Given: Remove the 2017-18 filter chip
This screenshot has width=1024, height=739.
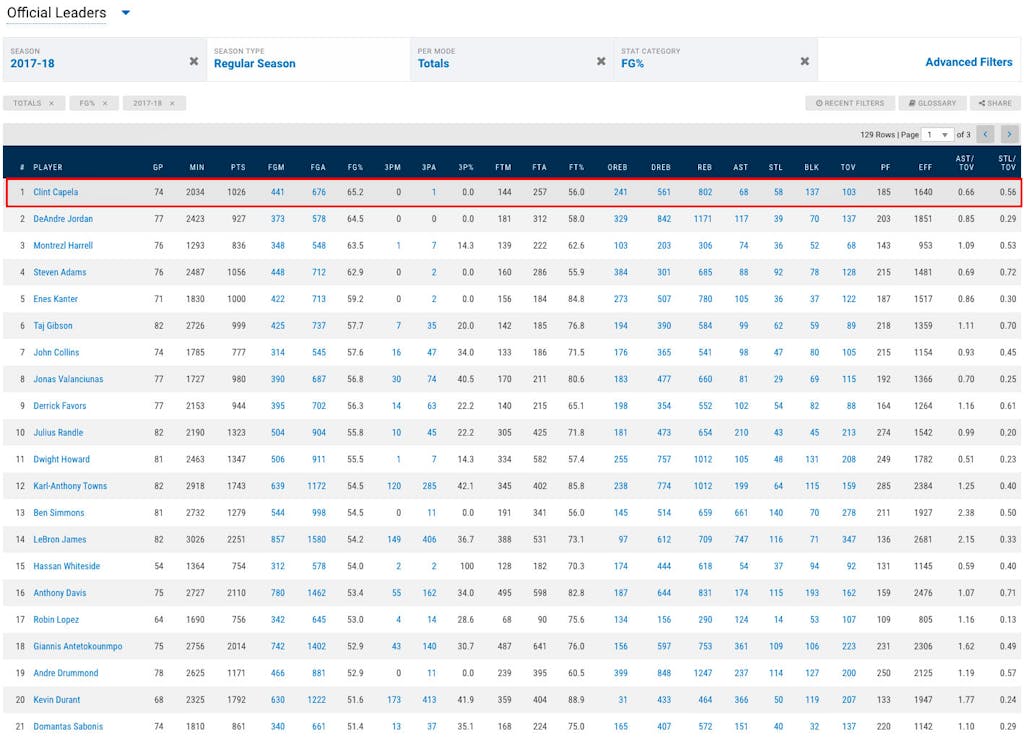Looking at the screenshot, I should (172, 103).
